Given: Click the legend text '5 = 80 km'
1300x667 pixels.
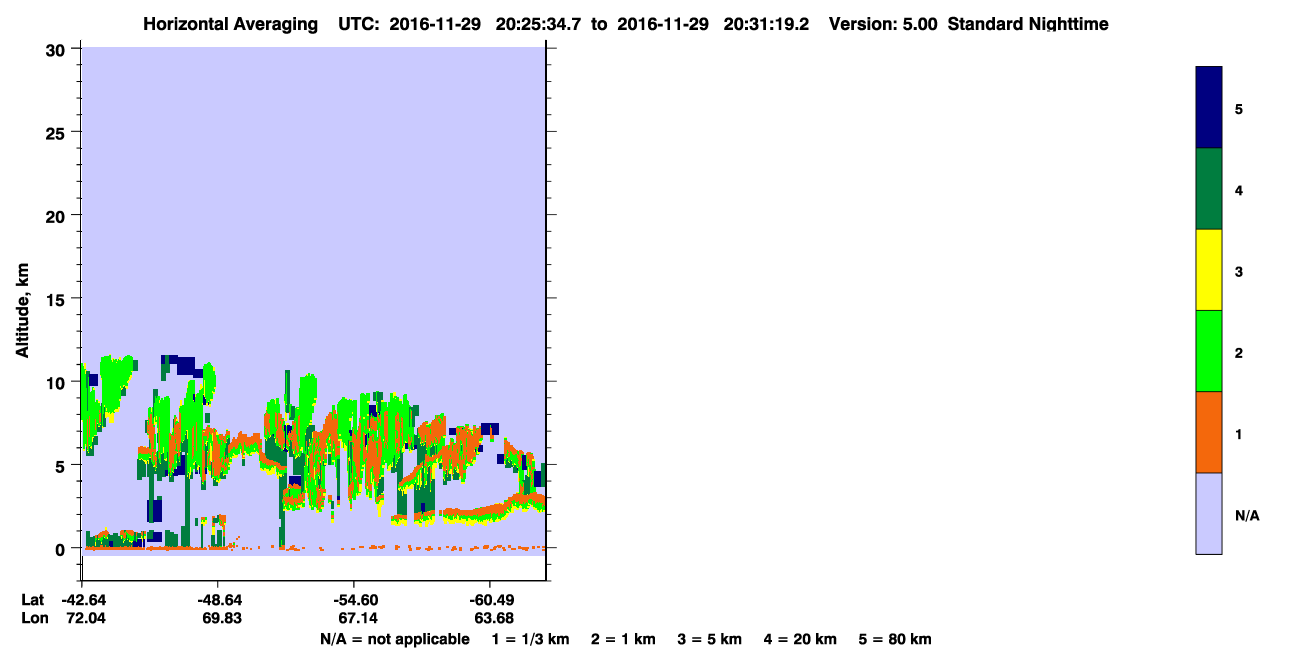Looking at the screenshot, I should 895,639.
